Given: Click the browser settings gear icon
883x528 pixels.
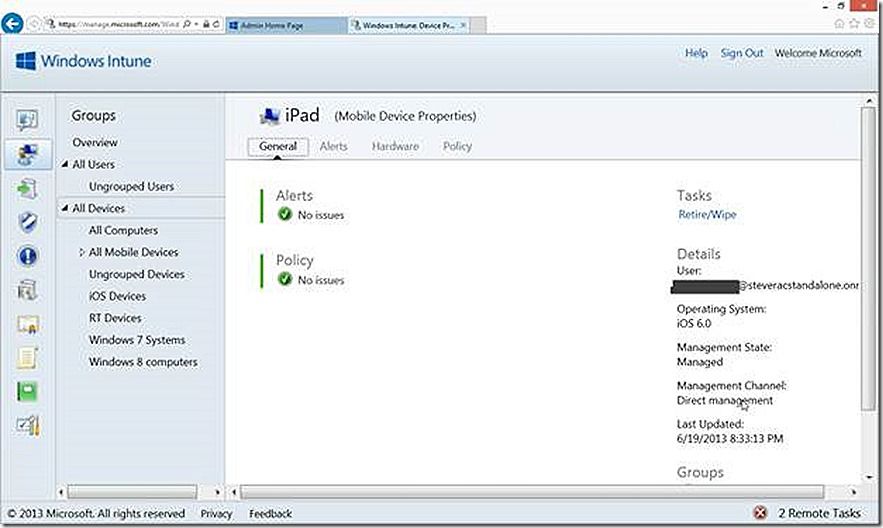Looking at the screenshot, I should tap(869, 24).
